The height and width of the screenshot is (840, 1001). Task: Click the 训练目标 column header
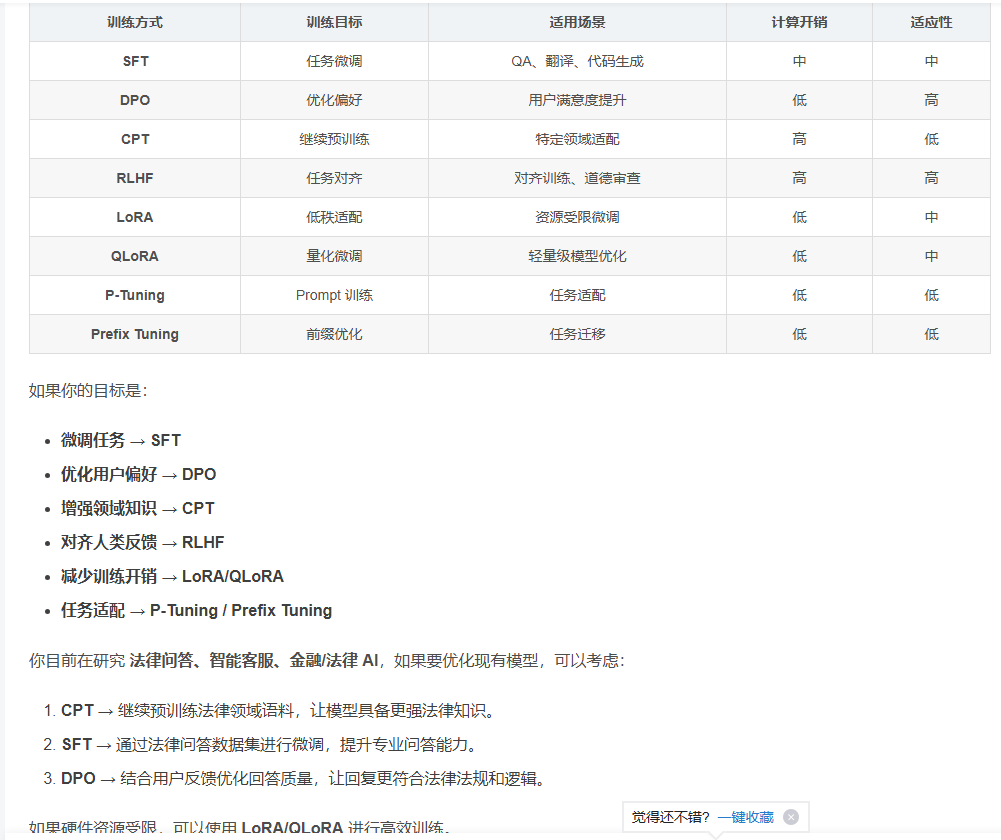click(334, 22)
